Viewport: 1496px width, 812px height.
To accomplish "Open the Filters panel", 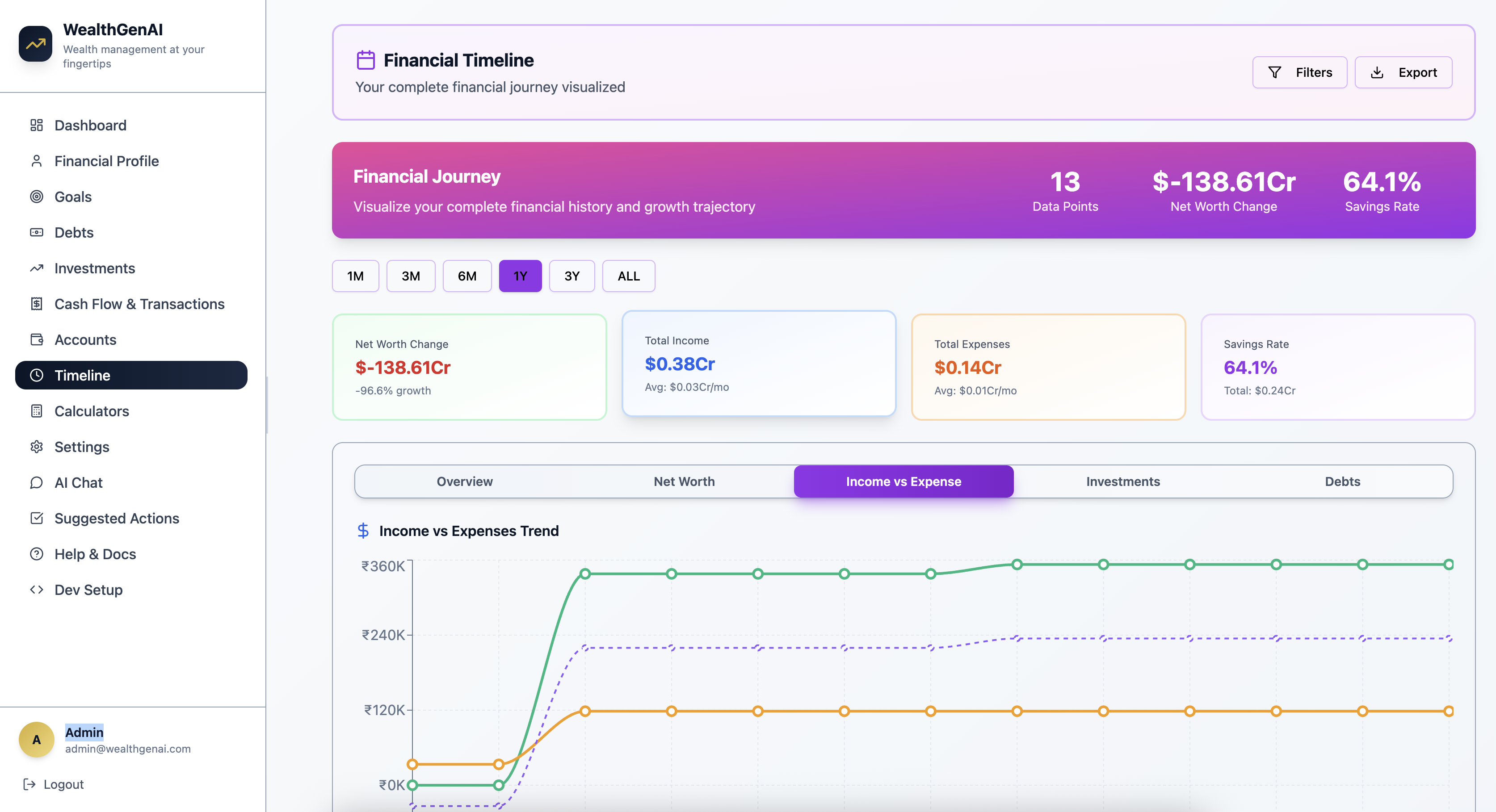I will (x=1300, y=72).
